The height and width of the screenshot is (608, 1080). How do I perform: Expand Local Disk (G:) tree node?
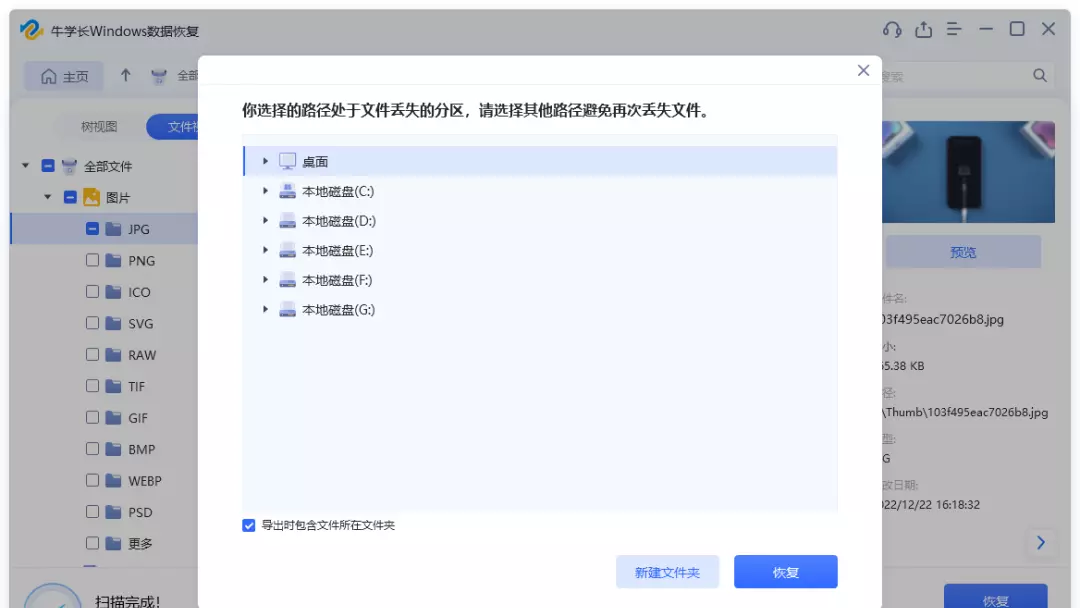pyautogui.click(x=265, y=310)
